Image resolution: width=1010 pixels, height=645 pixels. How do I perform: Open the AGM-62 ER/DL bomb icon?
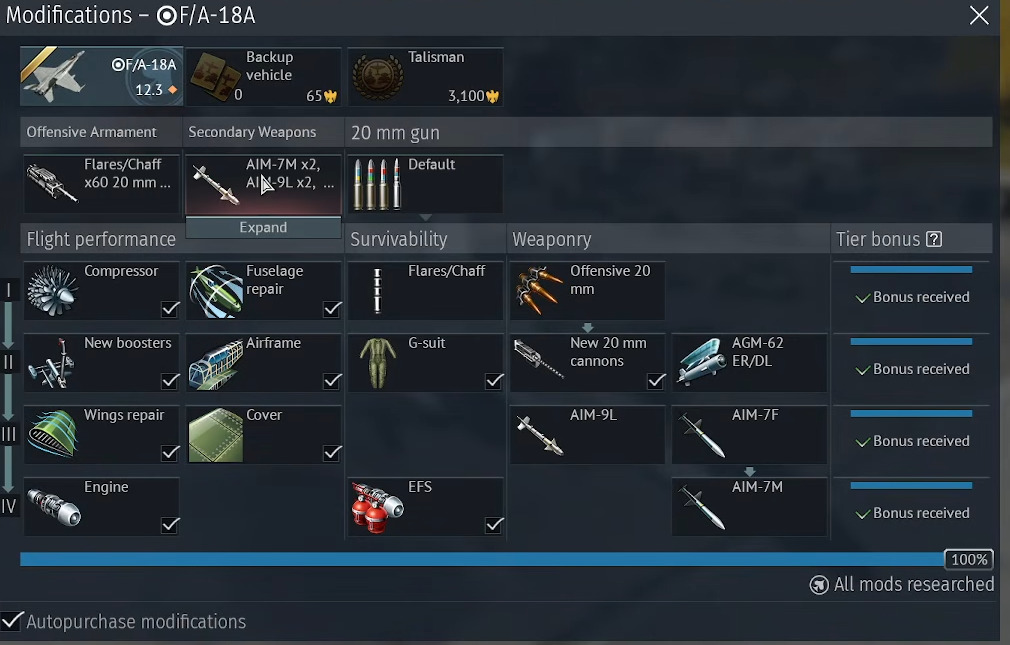[x=701, y=362]
